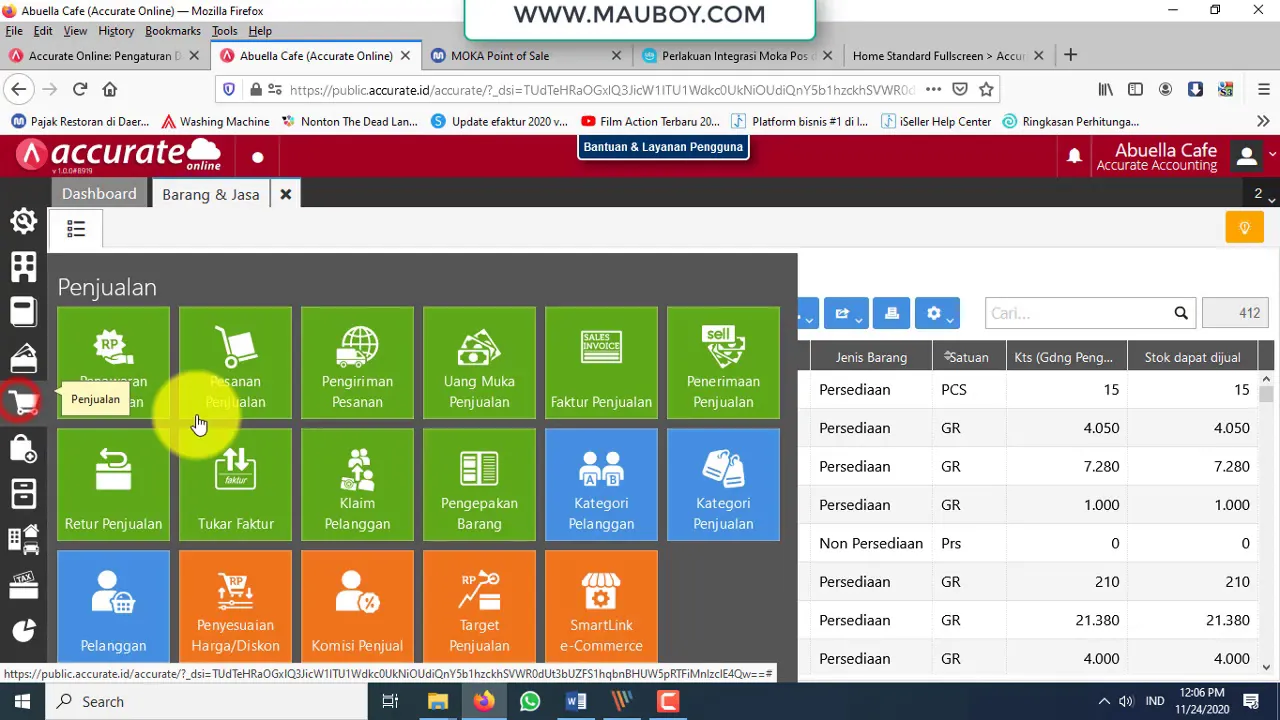Open the Komisi Penjual tile

[x=357, y=607]
